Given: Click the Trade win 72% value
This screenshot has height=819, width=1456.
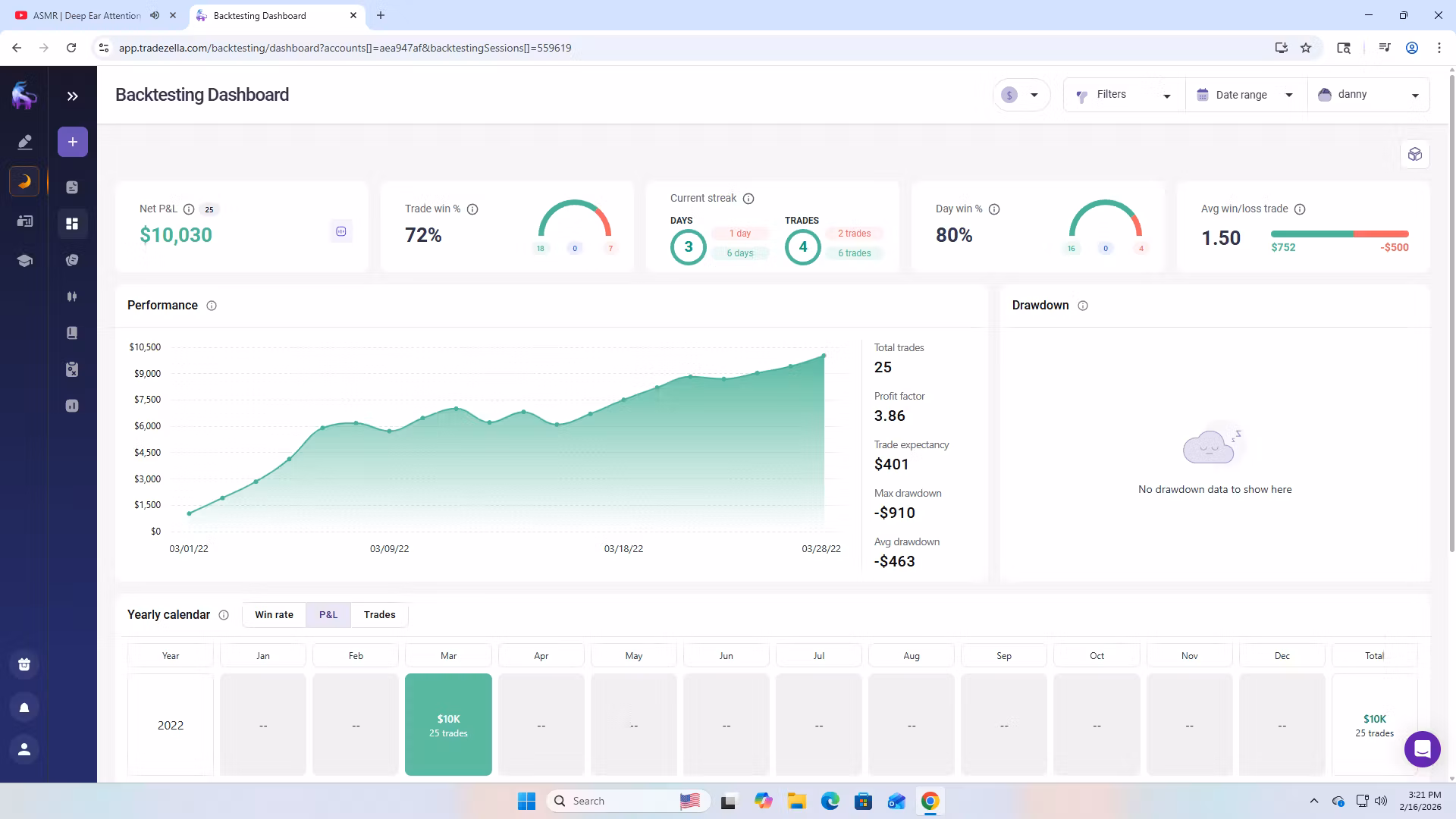Looking at the screenshot, I should (423, 235).
